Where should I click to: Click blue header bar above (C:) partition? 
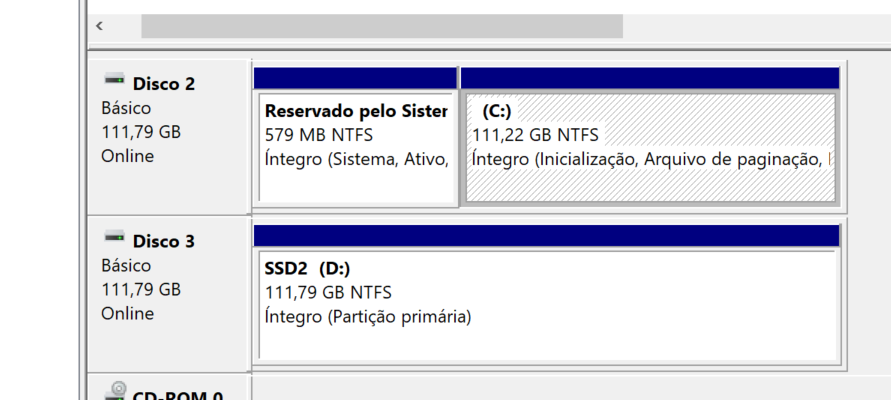click(649, 78)
